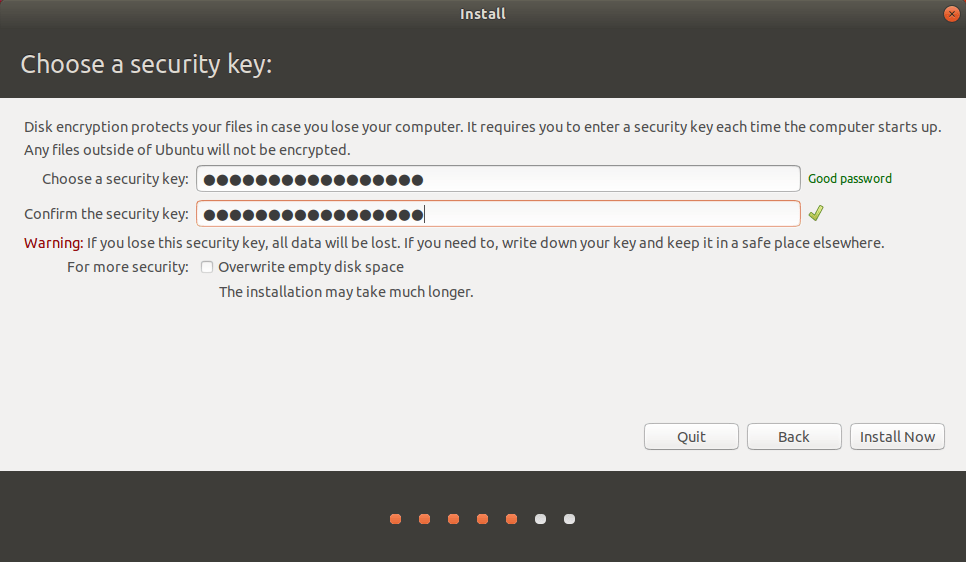Select the first white progress dot
Viewport: 966px width, 562px height.
(540, 519)
